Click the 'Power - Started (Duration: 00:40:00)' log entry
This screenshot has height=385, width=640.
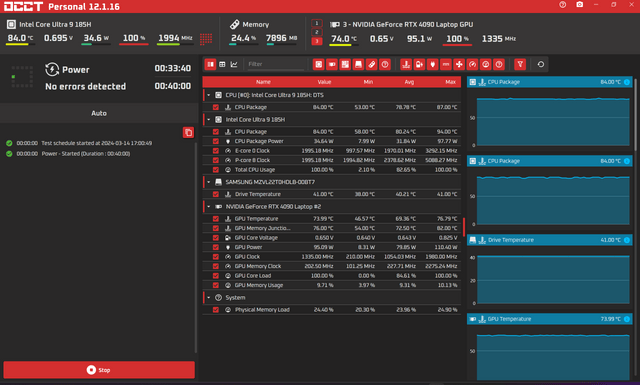tap(86, 154)
